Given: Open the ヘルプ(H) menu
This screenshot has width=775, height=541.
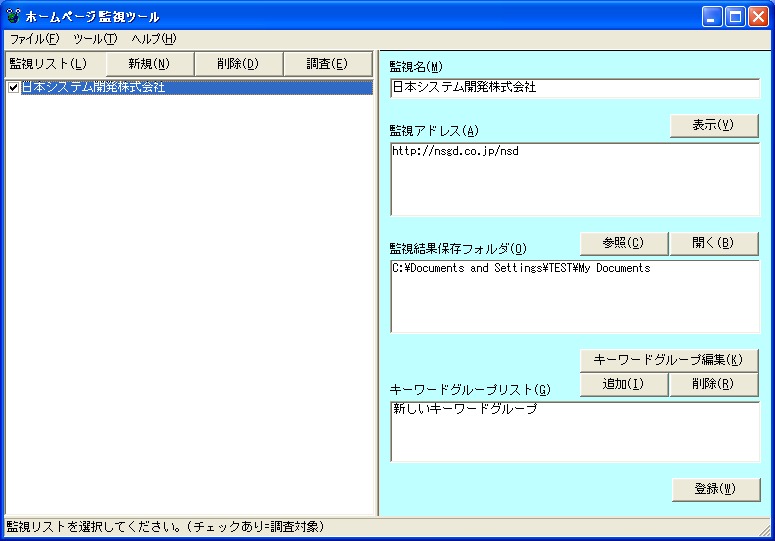Looking at the screenshot, I should pyautogui.click(x=154, y=39).
